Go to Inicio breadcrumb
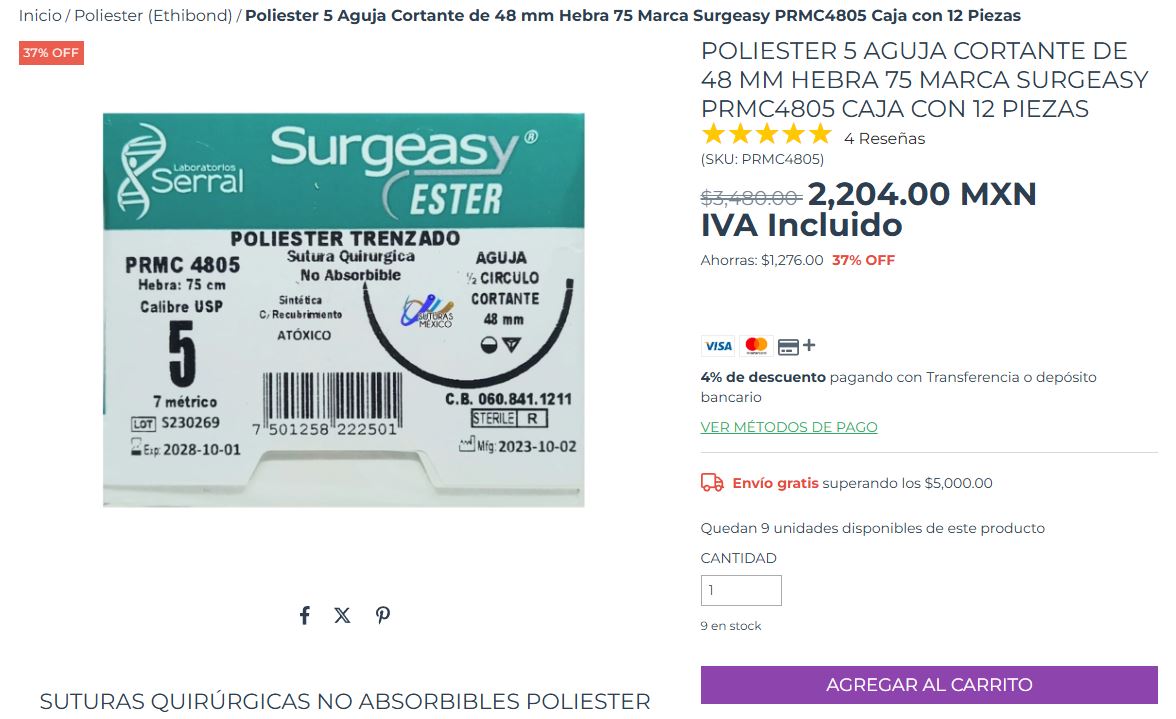 pyautogui.click(x=40, y=16)
